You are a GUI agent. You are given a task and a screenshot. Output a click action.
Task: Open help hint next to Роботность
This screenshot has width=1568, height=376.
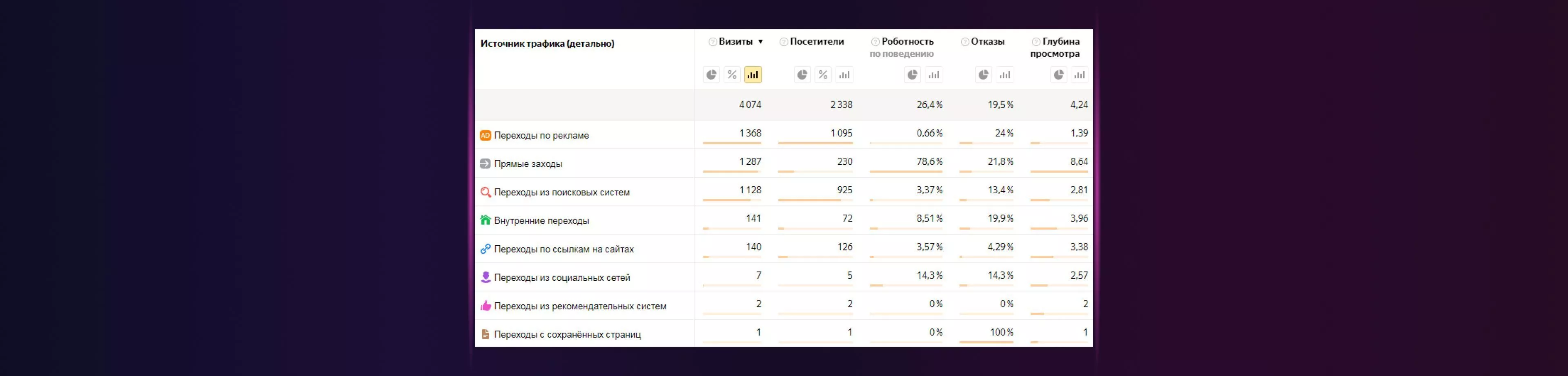point(875,42)
